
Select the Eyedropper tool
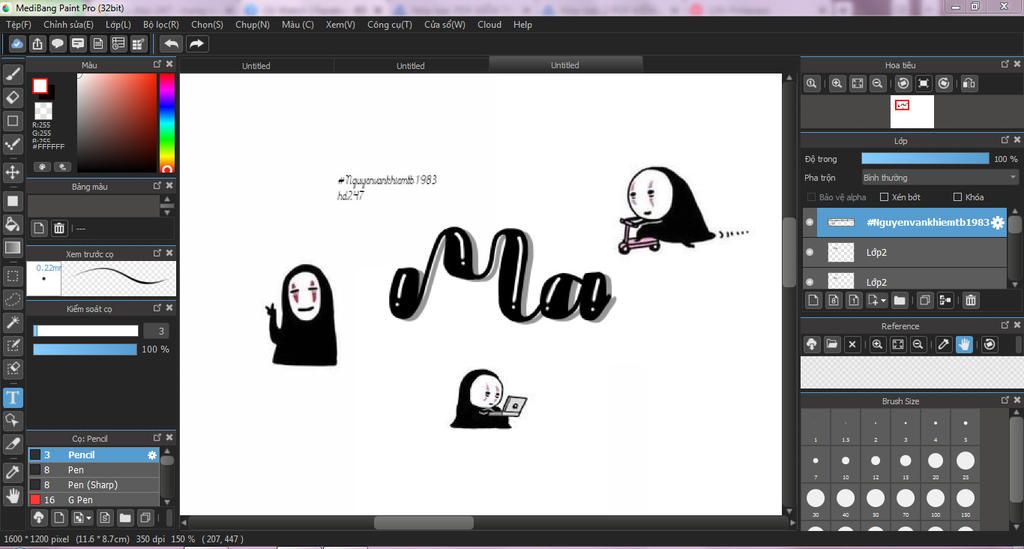[12, 472]
